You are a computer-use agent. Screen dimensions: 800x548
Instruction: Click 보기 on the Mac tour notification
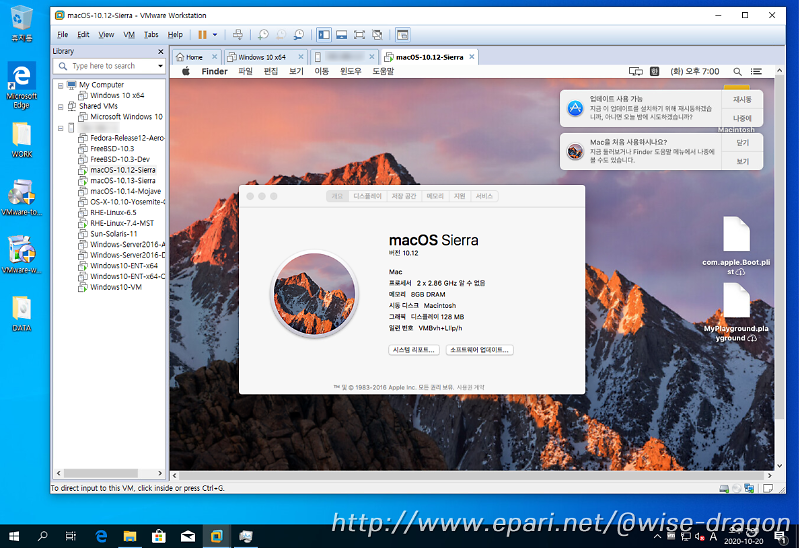click(x=742, y=161)
